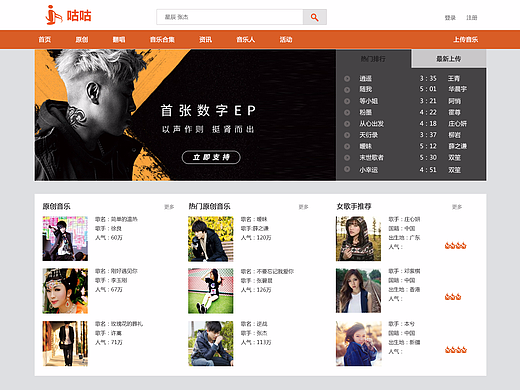The image size is (520, 390).
Task: Click the duration 3:21 in the chart
Action: click(x=428, y=101)
